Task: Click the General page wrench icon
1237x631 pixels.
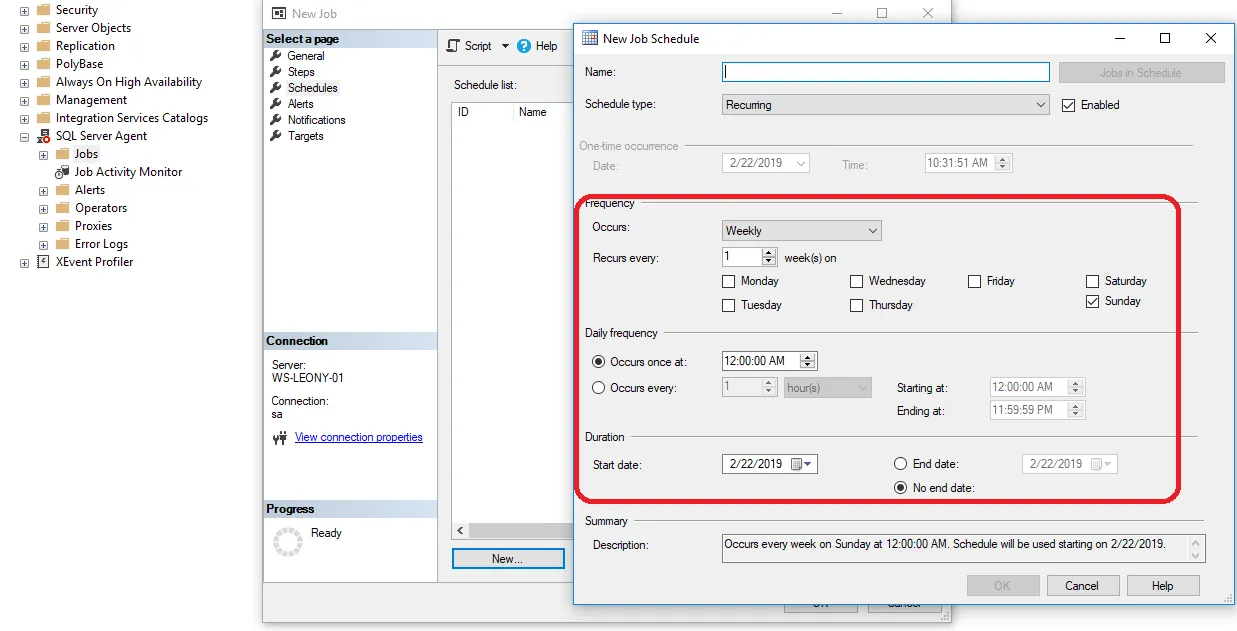Action: coord(276,56)
